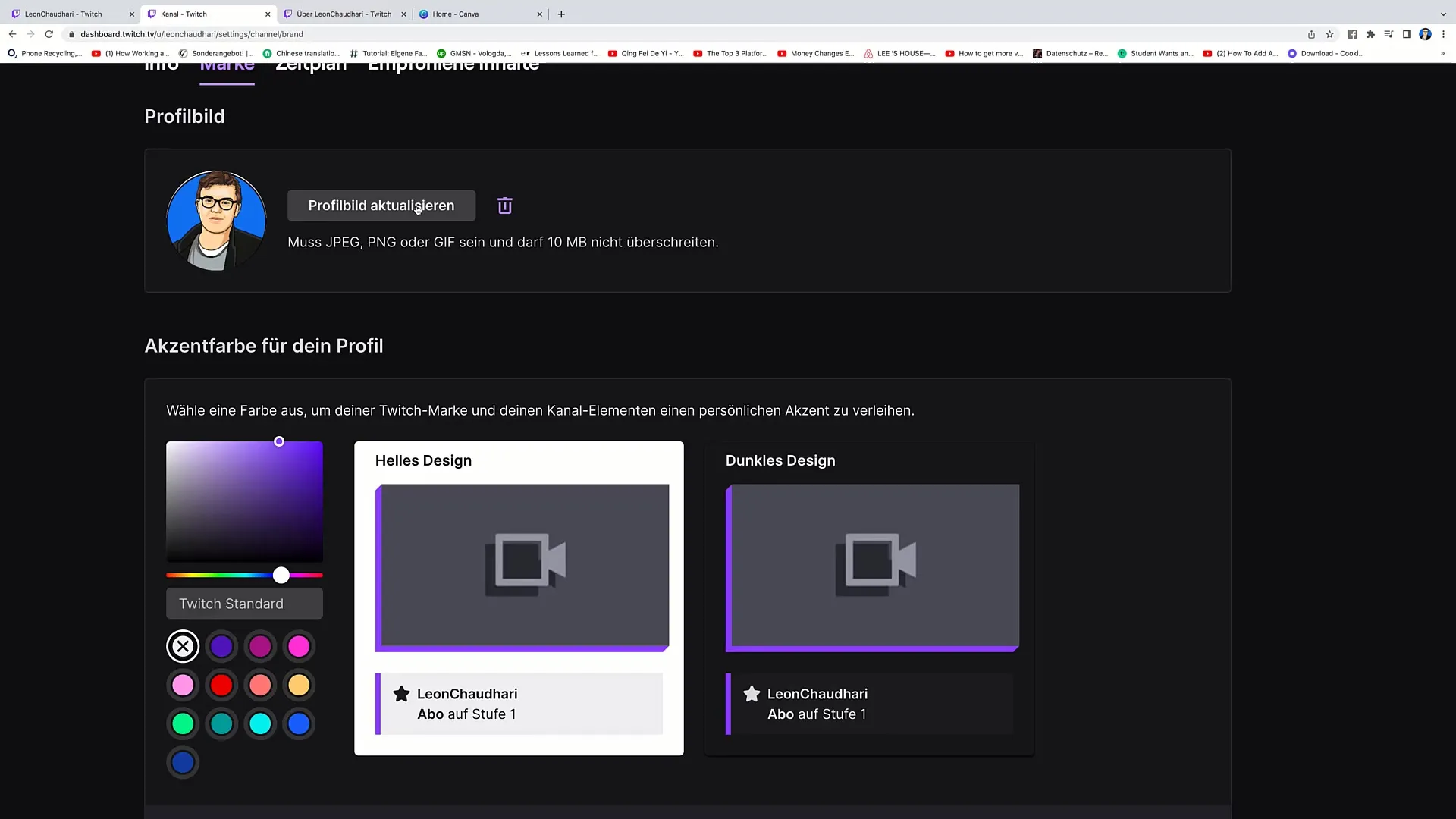Click Profilbild aktualisieren button
This screenshot has height=819, width=1456.
(x=381, y=205)
